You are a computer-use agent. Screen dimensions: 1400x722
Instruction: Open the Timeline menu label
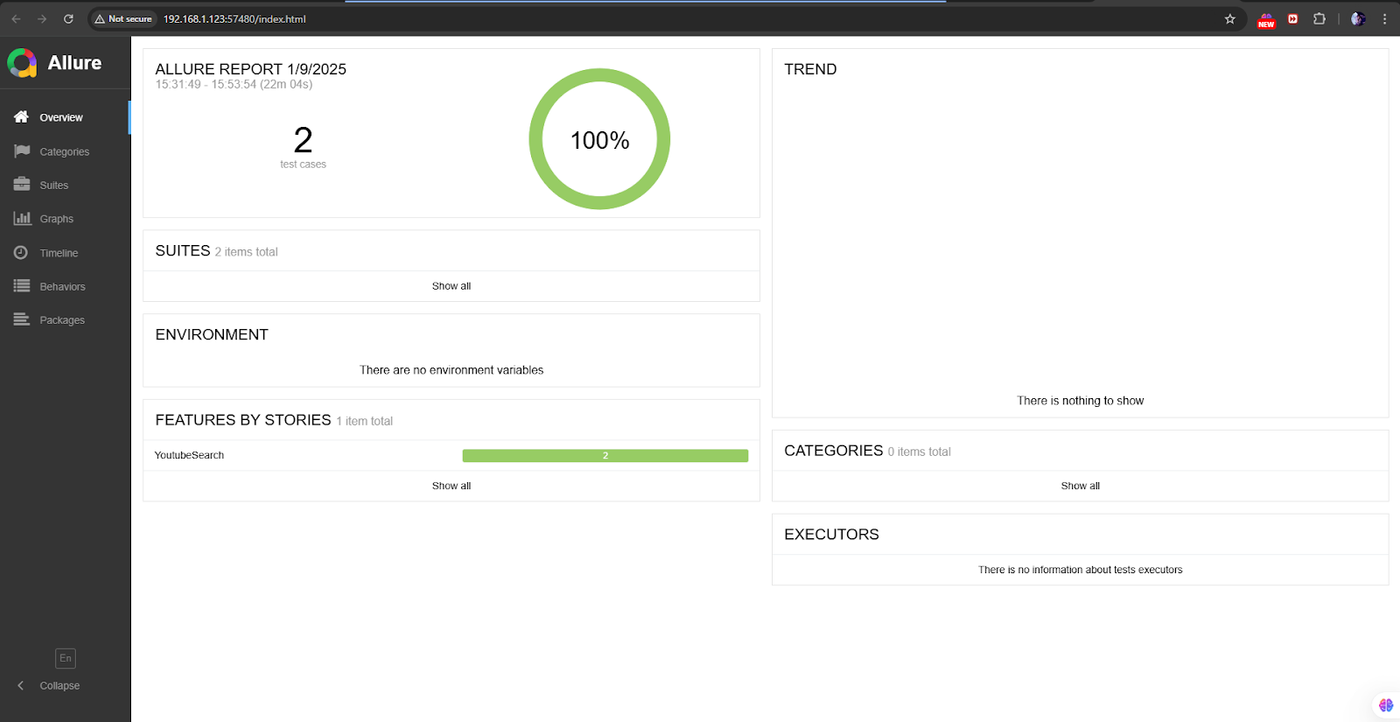[59, 253]
